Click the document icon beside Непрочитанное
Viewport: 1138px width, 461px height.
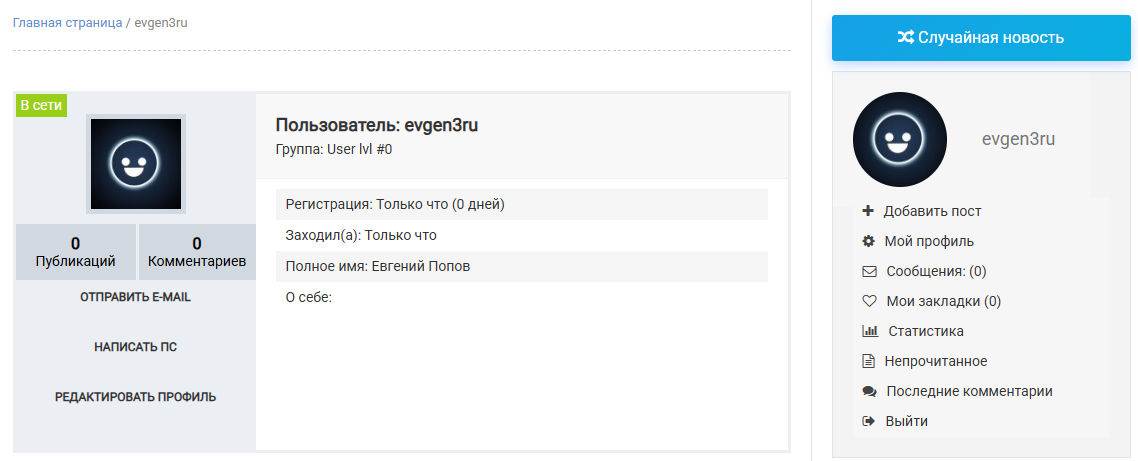tap(868, 361)
